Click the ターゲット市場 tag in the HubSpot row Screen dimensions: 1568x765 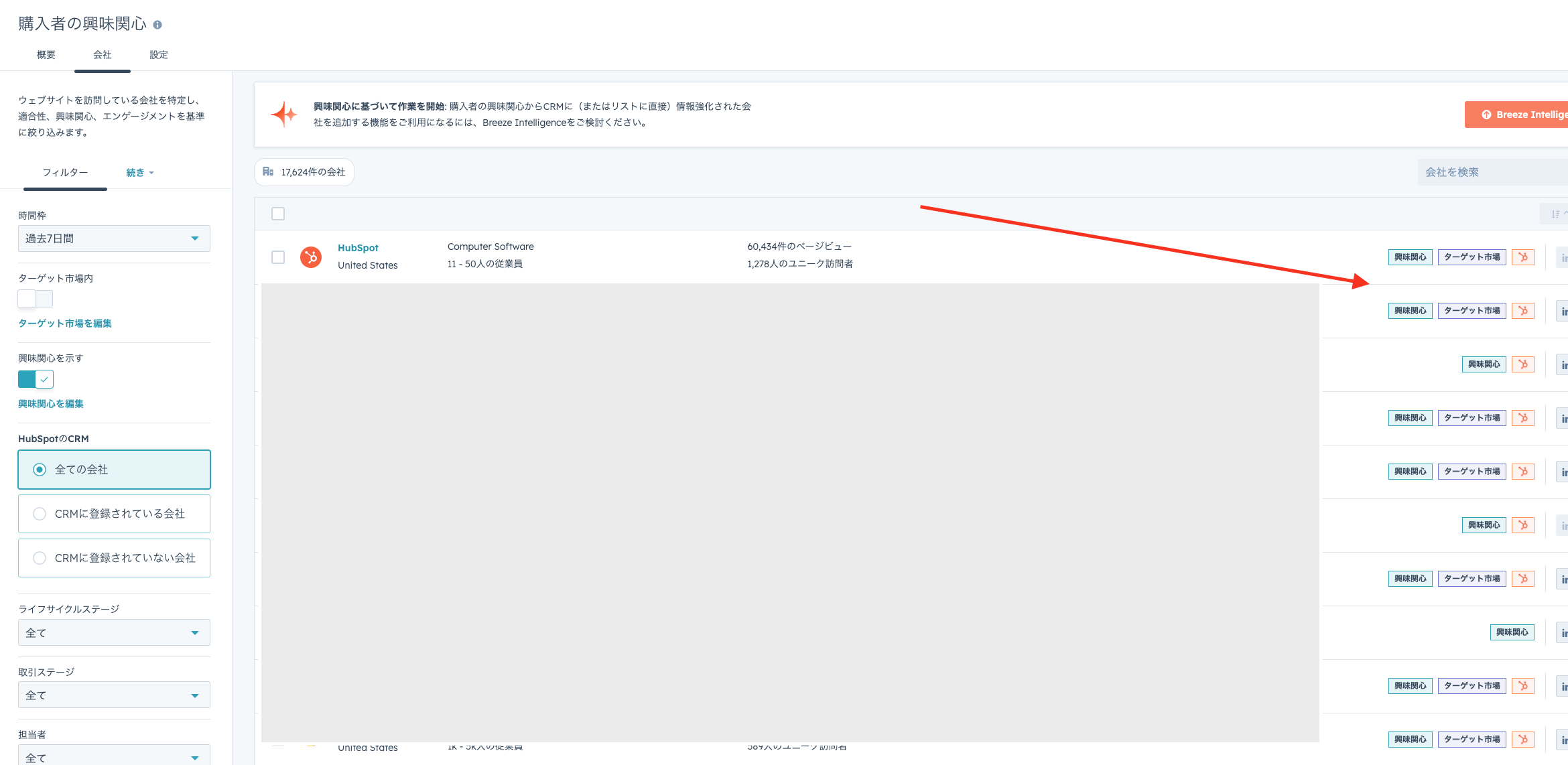tap(1472, 257)
